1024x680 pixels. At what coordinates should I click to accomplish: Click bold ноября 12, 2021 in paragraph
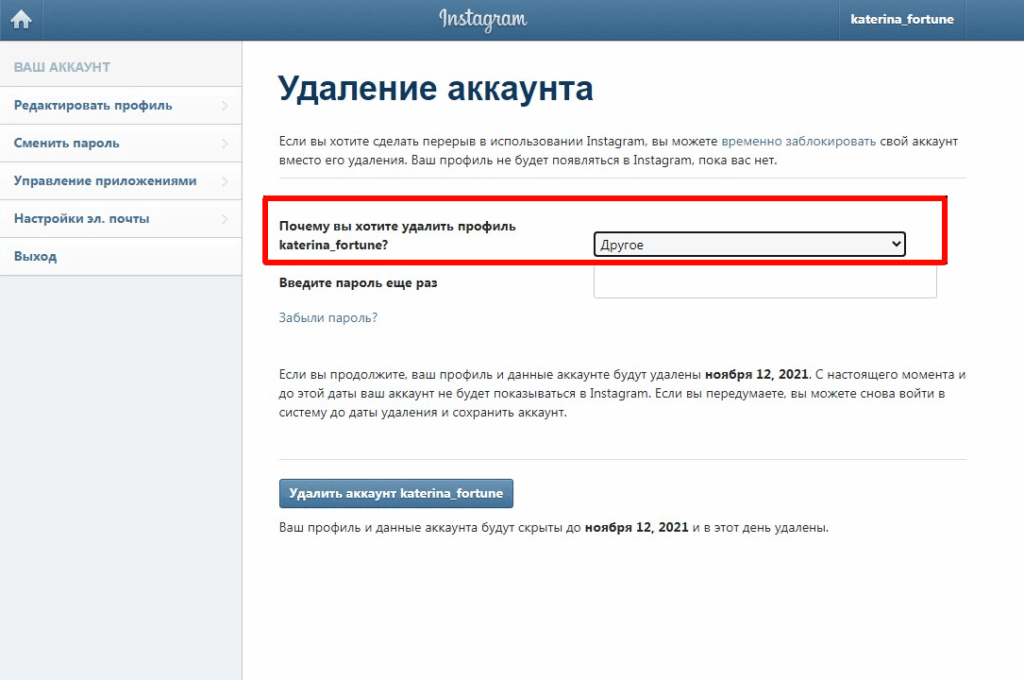(x=756, y=375)
